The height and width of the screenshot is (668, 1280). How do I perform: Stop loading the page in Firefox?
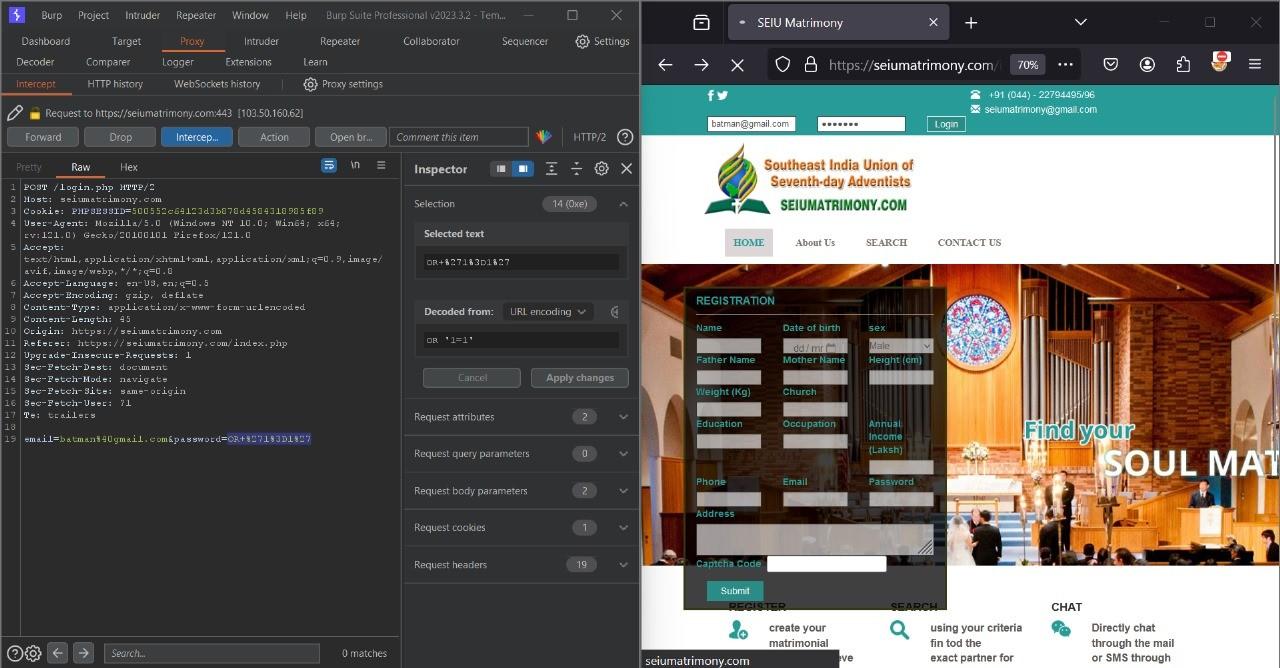tap(738, 65)
